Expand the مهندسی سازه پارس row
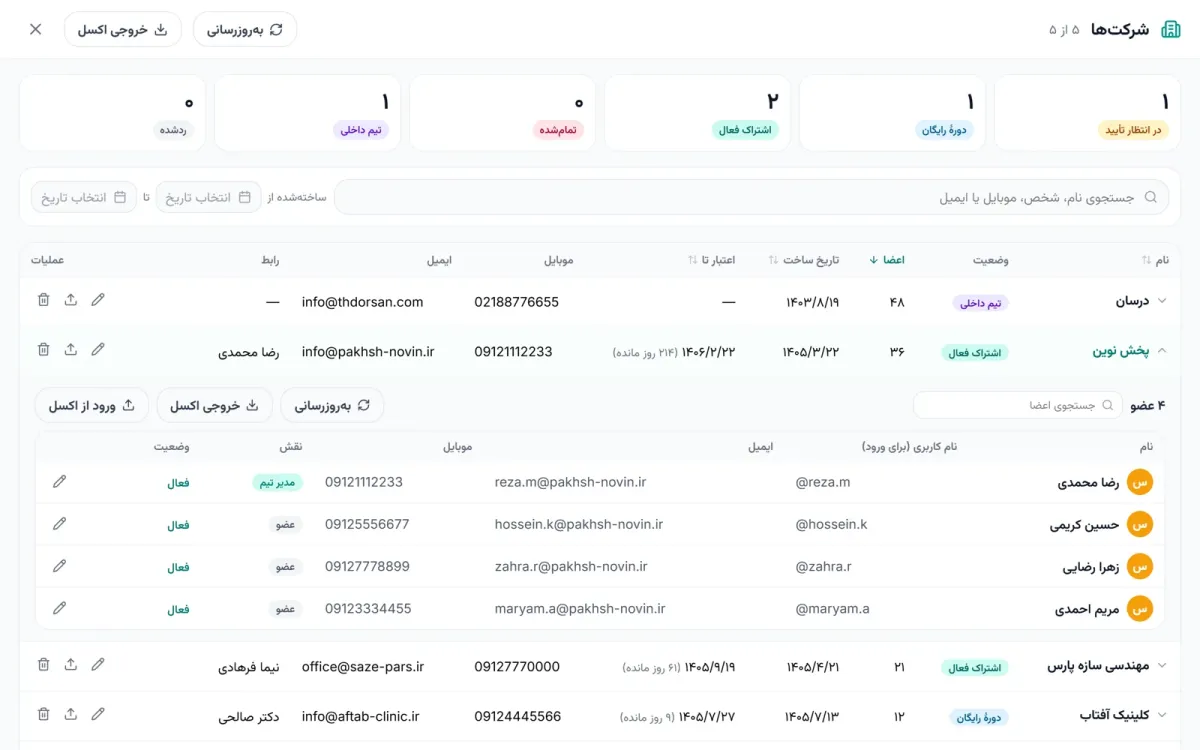This screenshot has height=750, width=1200. [1162, 666]
